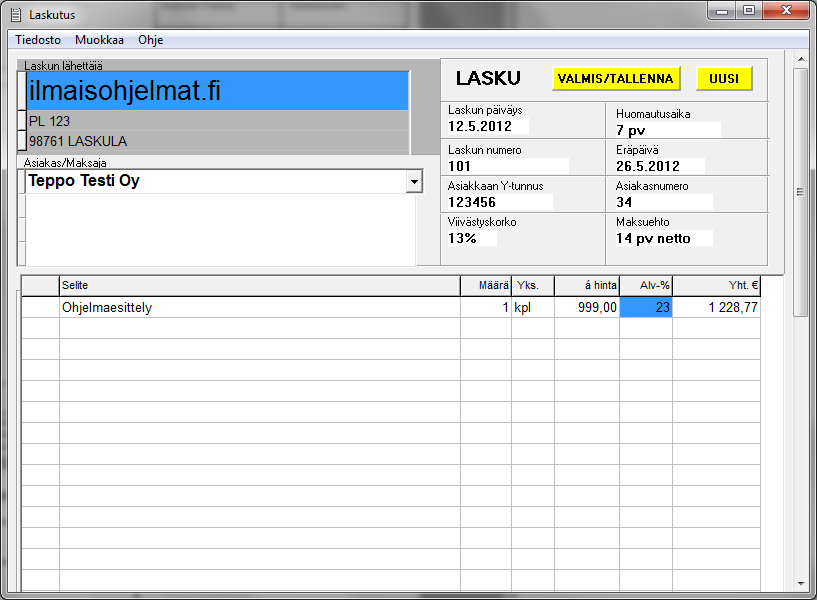Click the 98761 LASKULA postal line
817x600 pixels.
click(217, 141)
